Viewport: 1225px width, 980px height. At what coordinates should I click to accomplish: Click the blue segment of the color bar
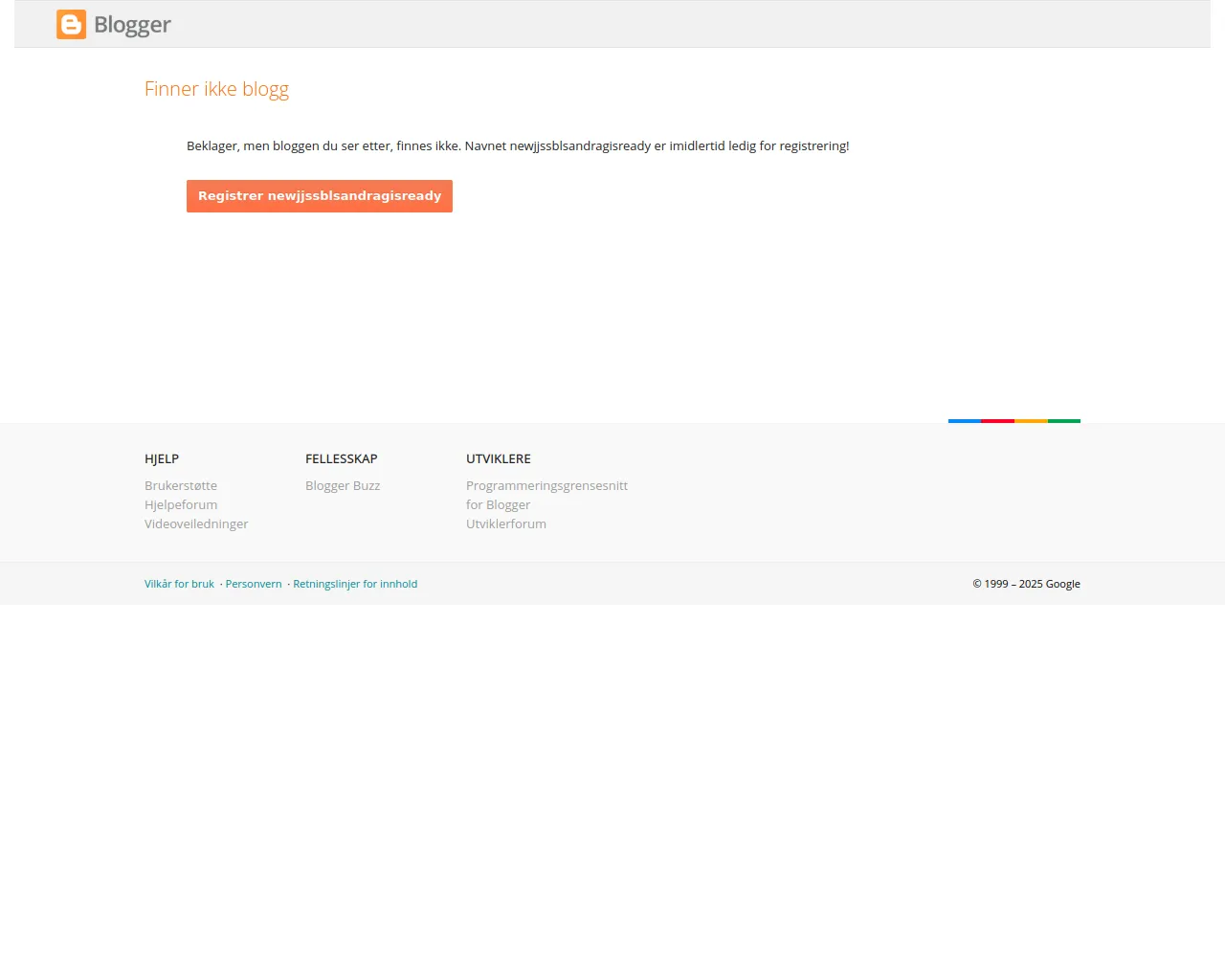[x=965, y=421]
